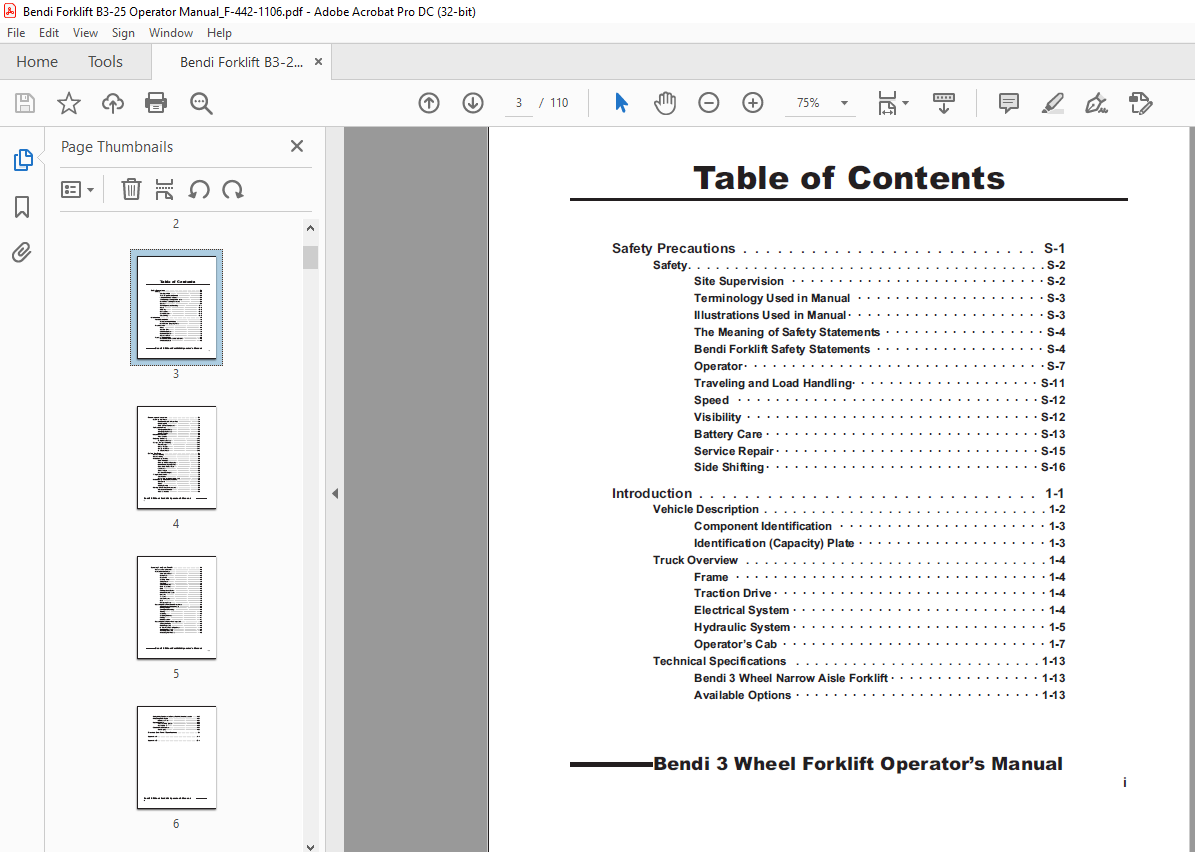Print pages icon in thumbnails toolbar
The width and height of the screenshot is (1195, 852).
tap(164, 189)
